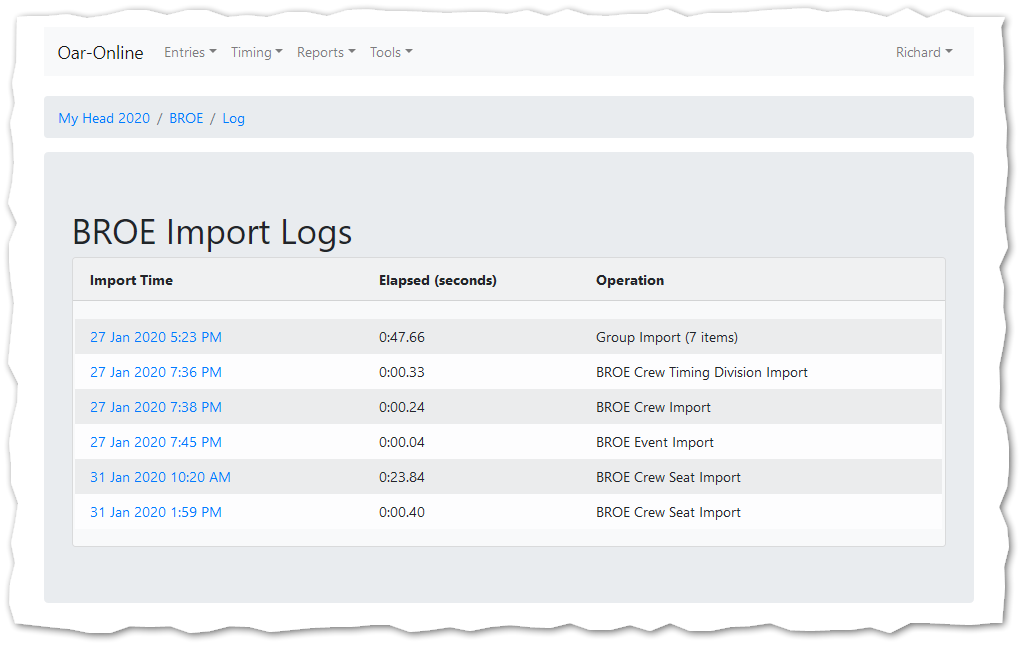Click the Import Time column header
This screenshot has height=645, width=1021.
pyautogui.click(x=131, y=281)
